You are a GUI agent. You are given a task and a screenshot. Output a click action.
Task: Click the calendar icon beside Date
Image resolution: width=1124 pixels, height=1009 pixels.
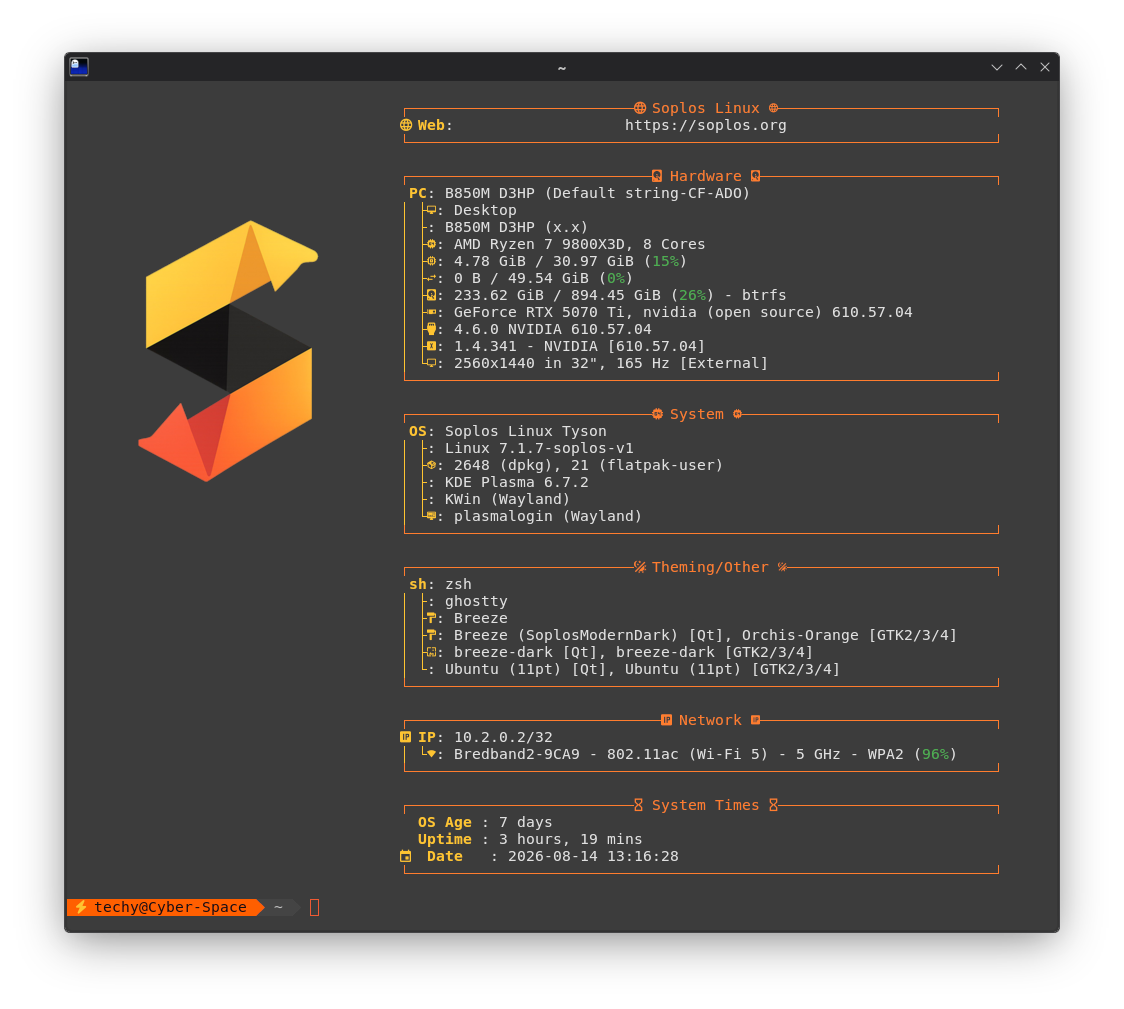[x=406, y=856]
